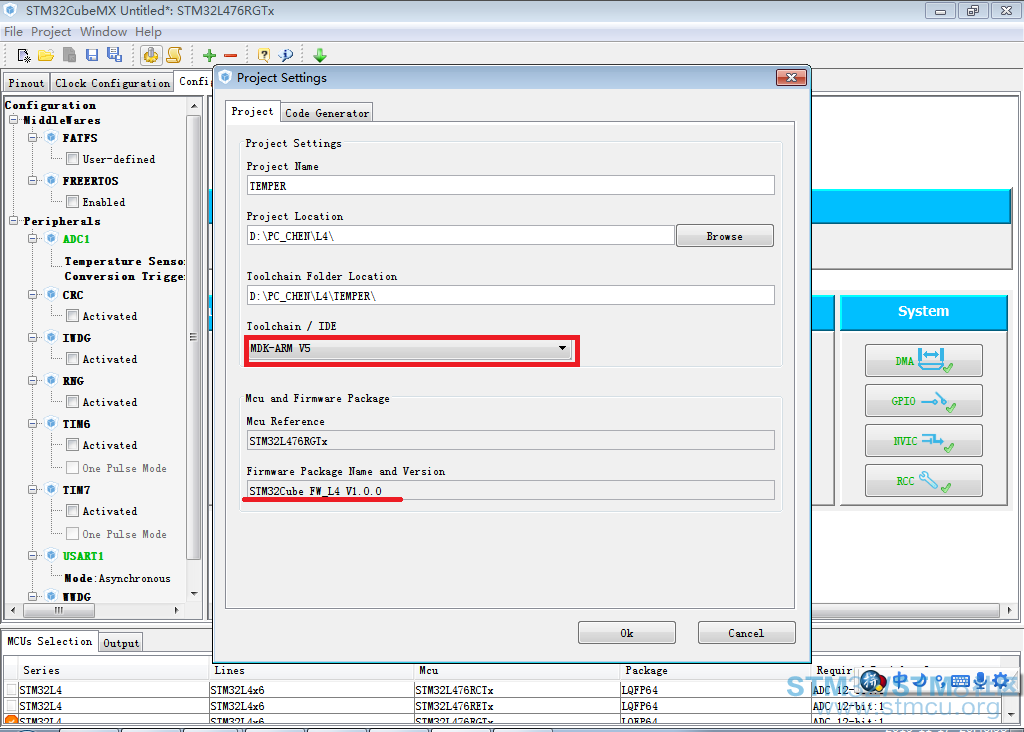This screenshot has width=1024, height=732.
Task: Click the green download arrow icon
Action: point(320,56)
